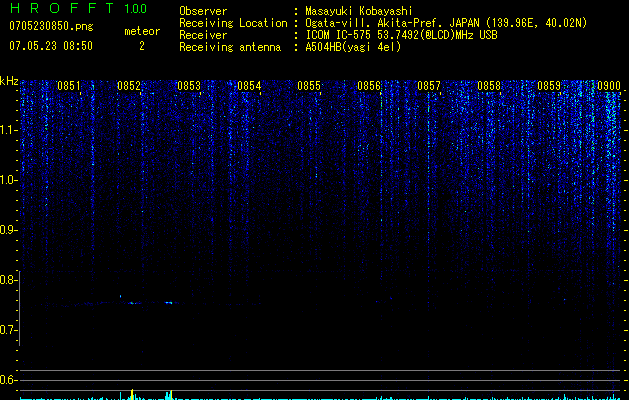Image resolution: width=629 pixels, height=400 pixels.
Task: Click the Receiving antenna label
Action: tap(230, 47)
